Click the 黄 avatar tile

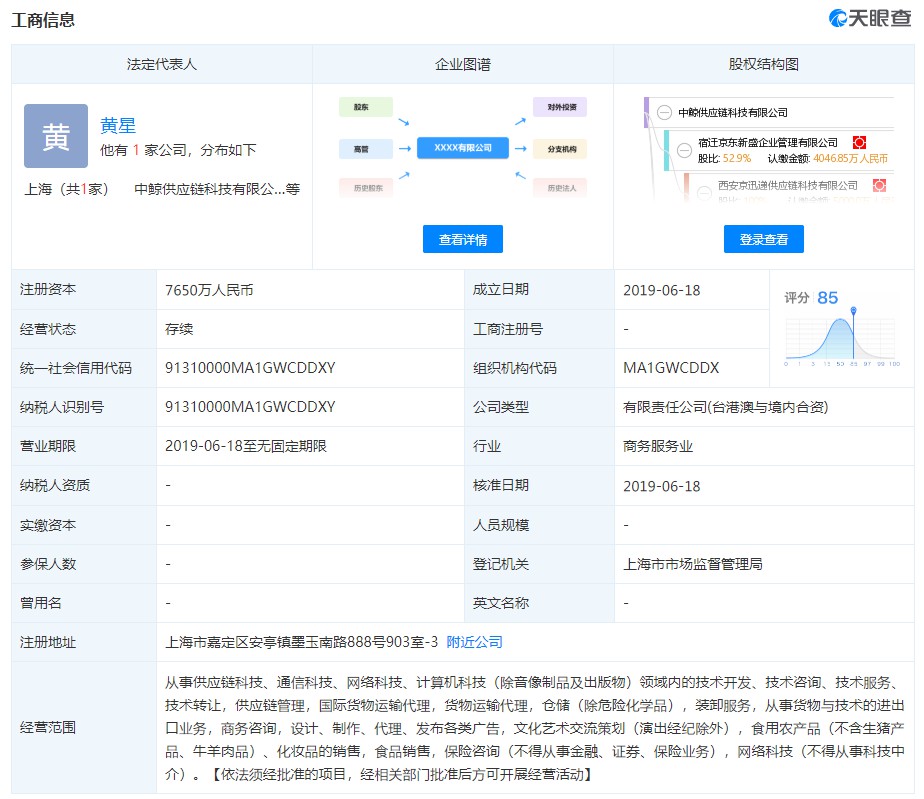point(56,136)
